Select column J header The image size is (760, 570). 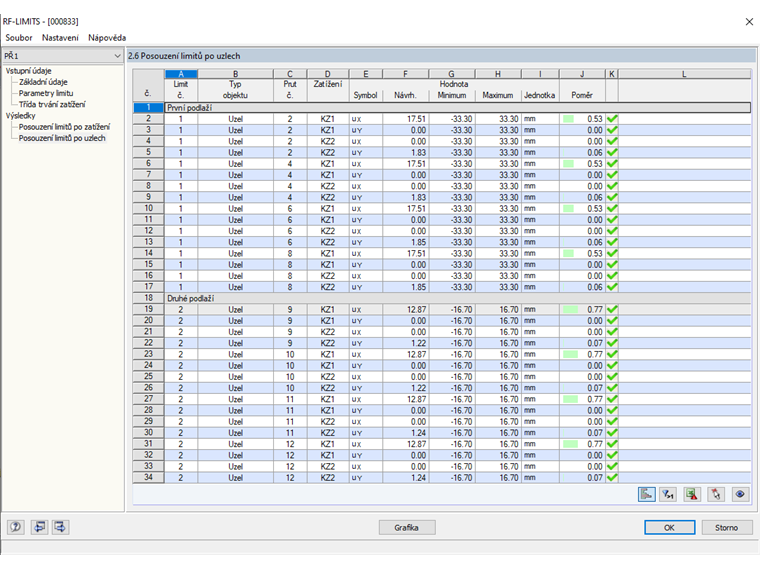click(582, 74)
